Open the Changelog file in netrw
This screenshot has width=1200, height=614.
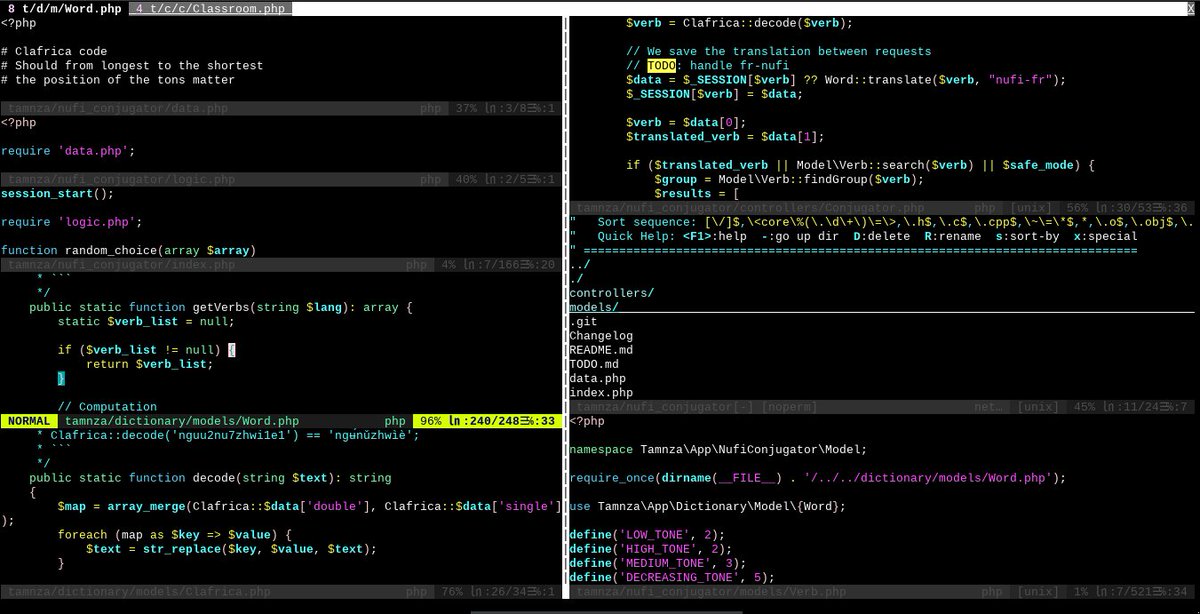601,336
